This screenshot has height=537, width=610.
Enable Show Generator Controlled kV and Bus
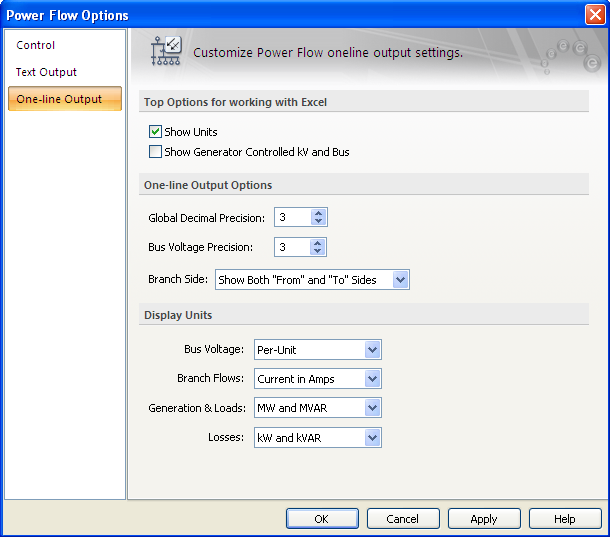[x=155, y=152]
